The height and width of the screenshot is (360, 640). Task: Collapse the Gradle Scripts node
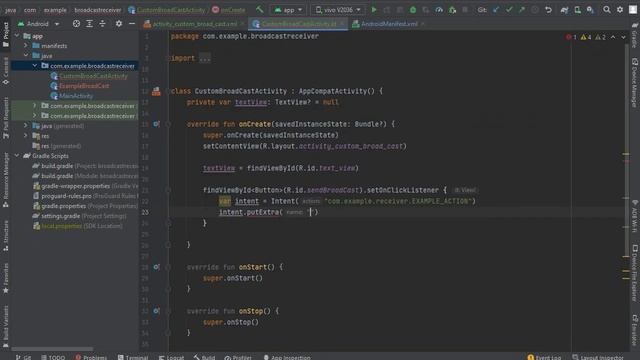click(17, 156)
